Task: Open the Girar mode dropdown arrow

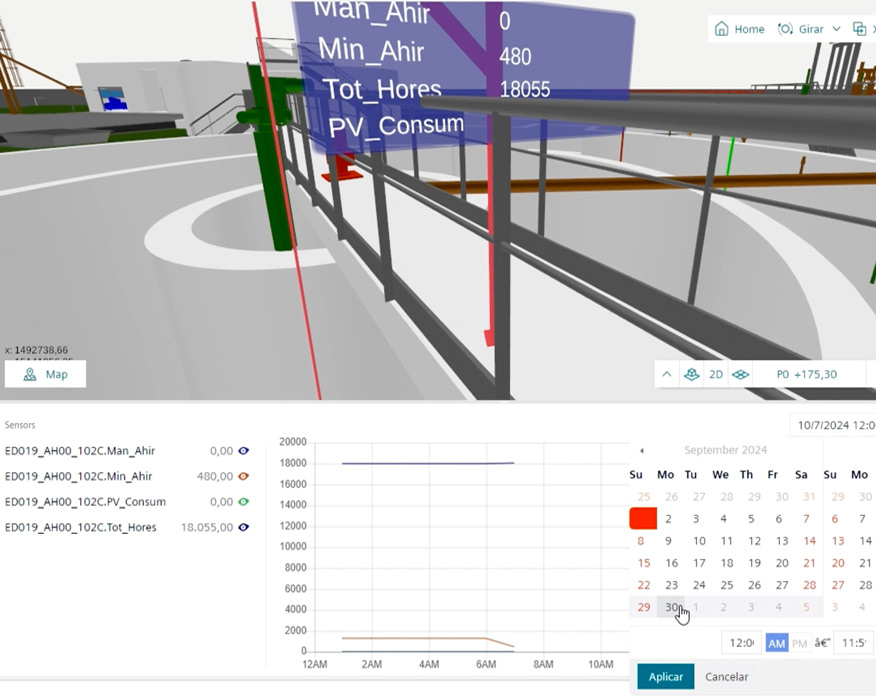Action: click(x=836, y=29)
